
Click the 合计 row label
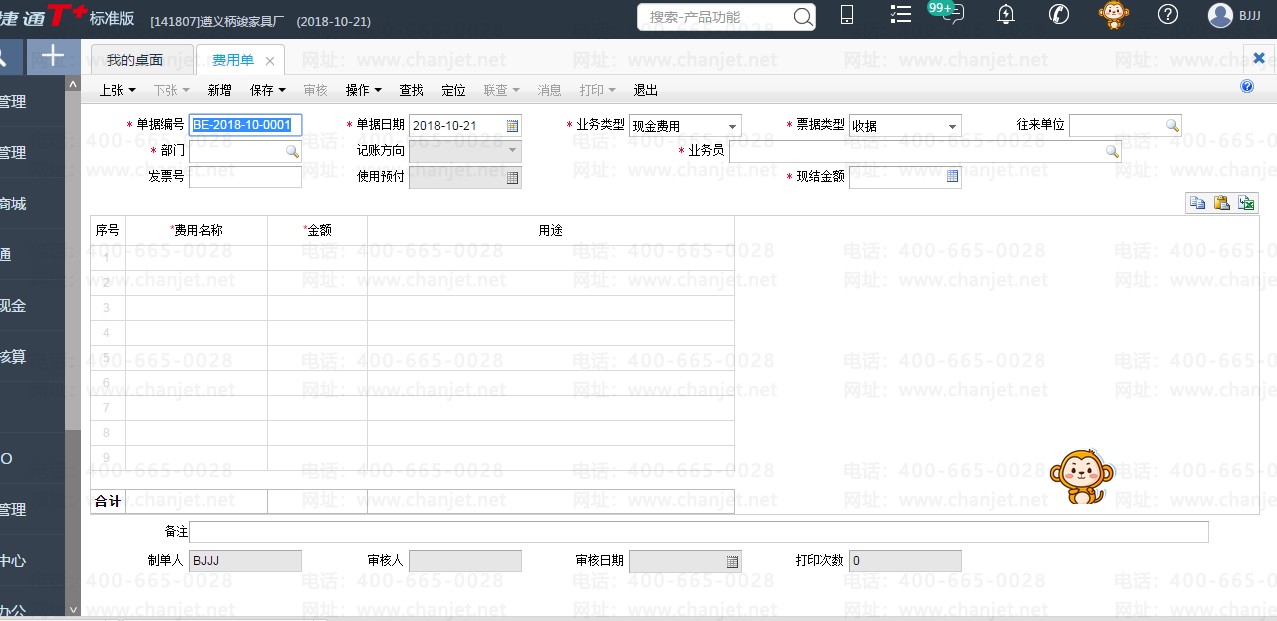(x=108, y=501)
